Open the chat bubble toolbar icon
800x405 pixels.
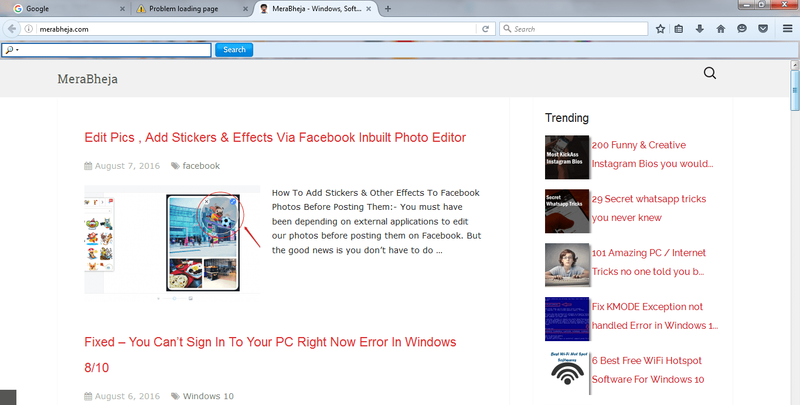pos(742,29)
